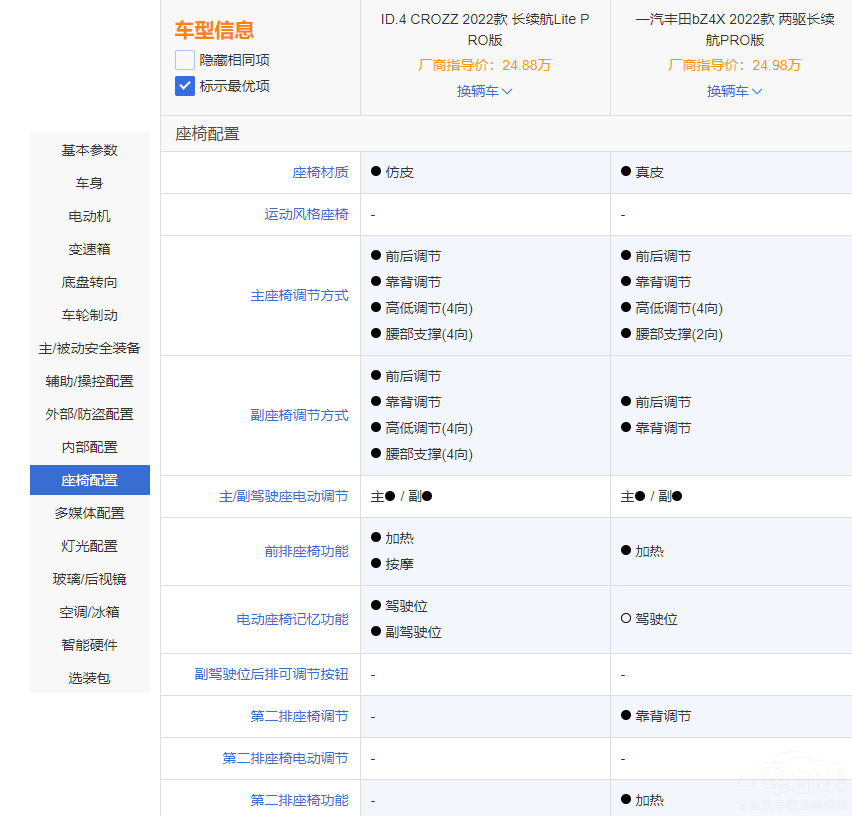Jump to 电动机 section
This screenshot has height=816, width=852.
point(90,216)
